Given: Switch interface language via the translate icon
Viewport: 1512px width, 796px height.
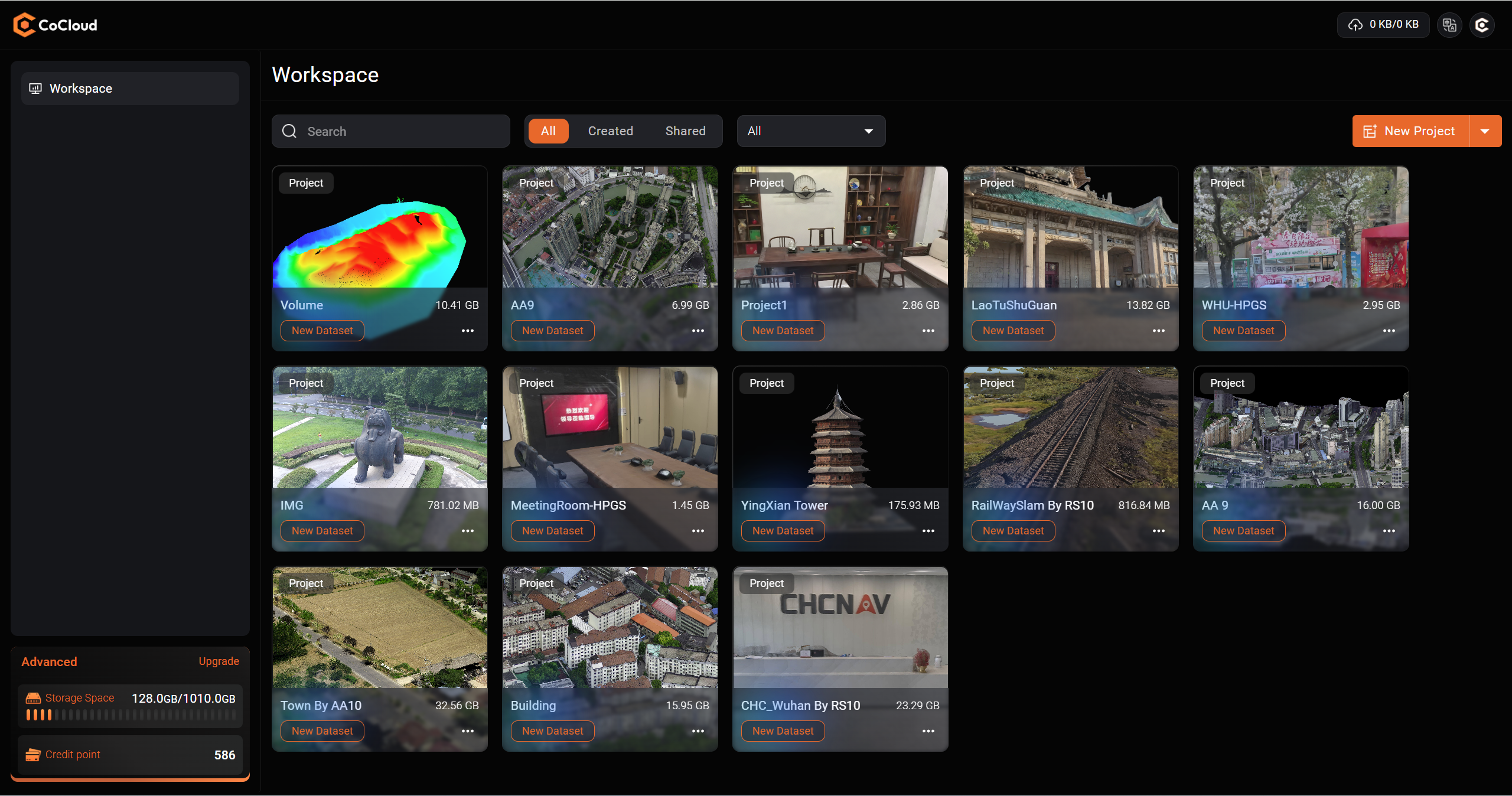Looking at the screenshot, I should 1449,24.
